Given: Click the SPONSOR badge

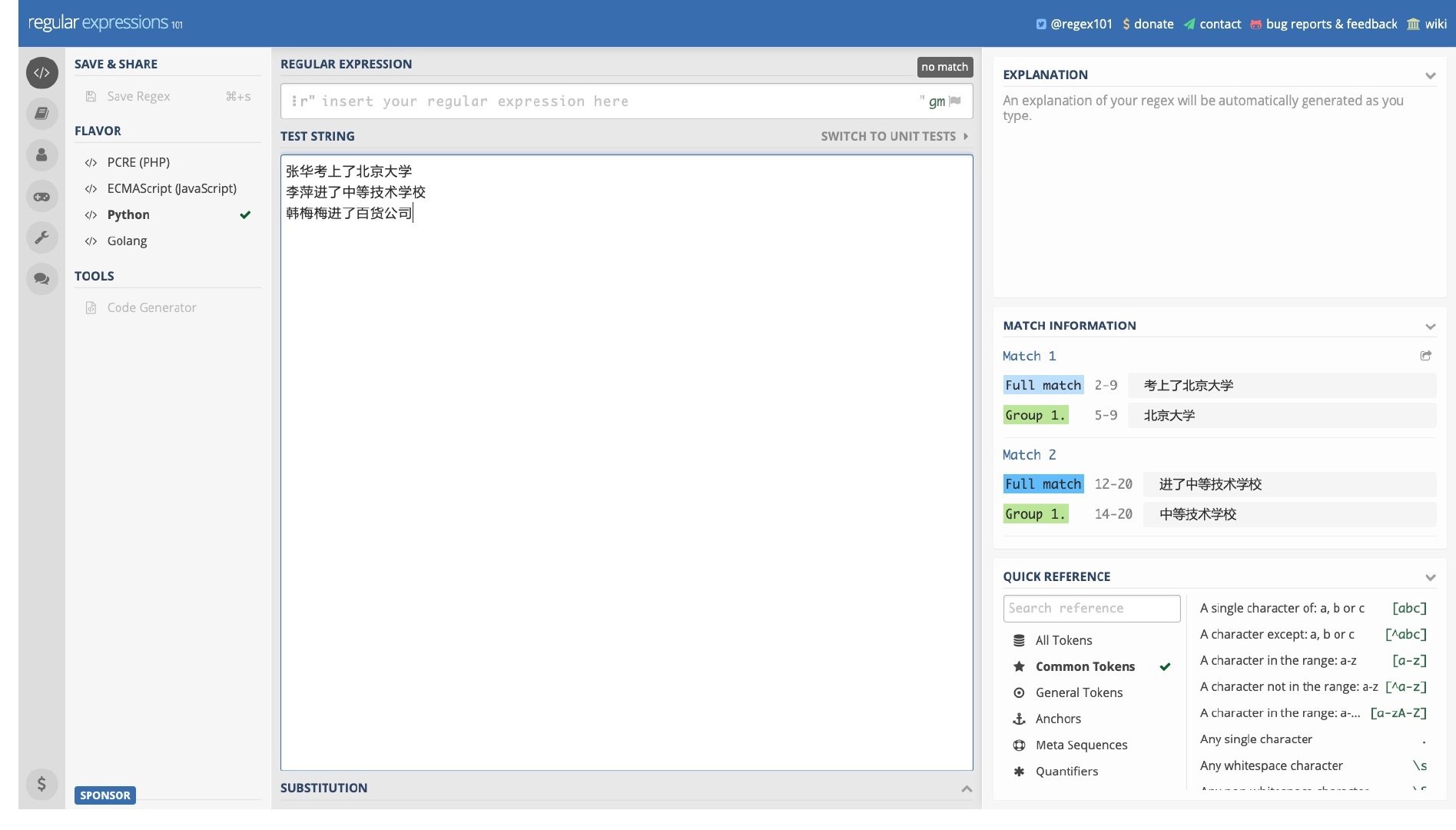Looking at the screenshot, I should [x=105, y=795].
